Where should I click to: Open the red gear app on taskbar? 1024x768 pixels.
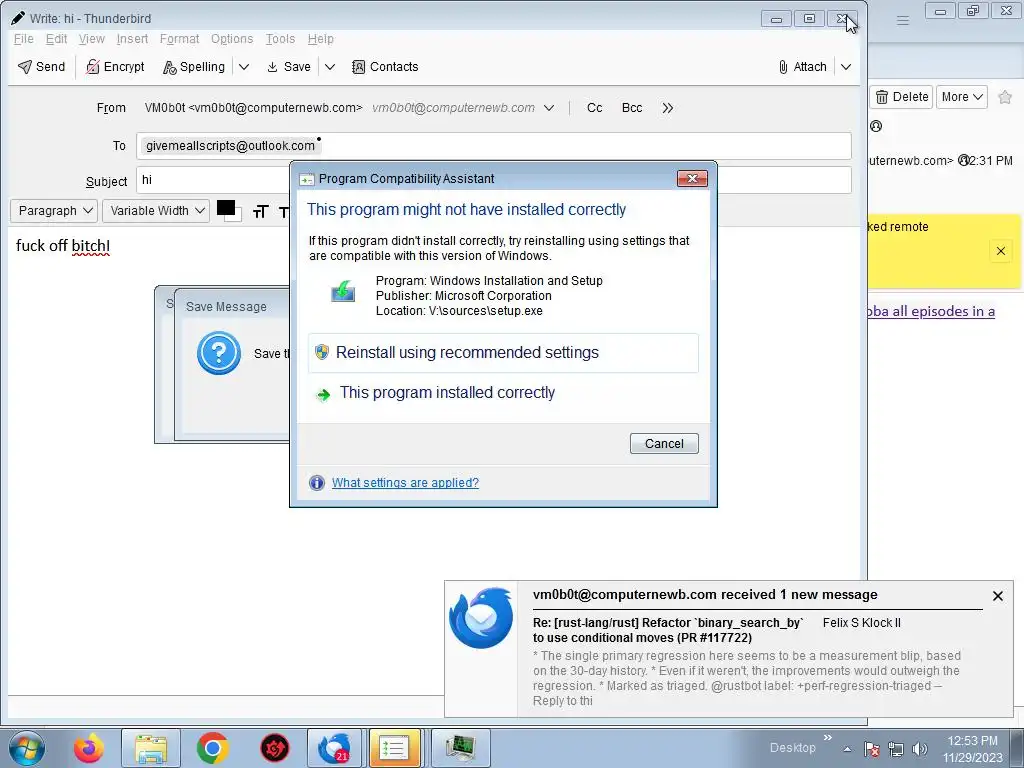click(x=275, y=748)
